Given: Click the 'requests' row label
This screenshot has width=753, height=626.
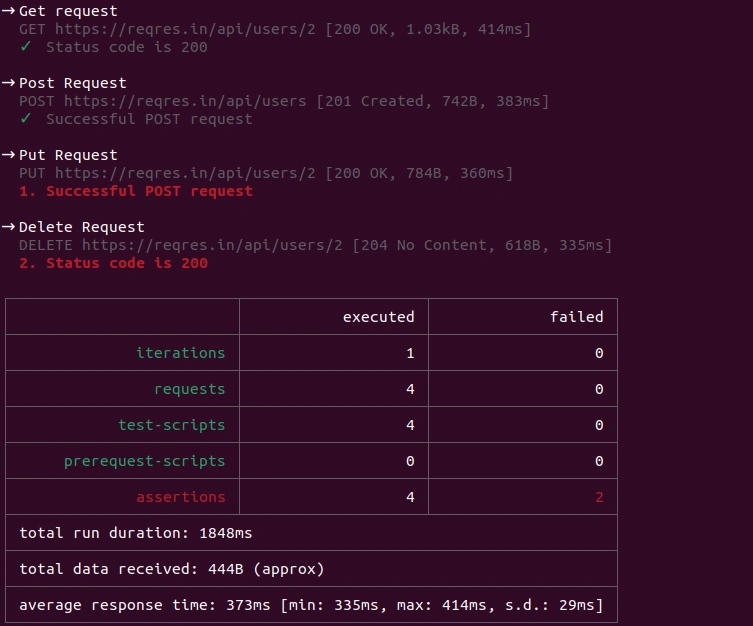Looking at the screenshot, I should coord(190,389).
